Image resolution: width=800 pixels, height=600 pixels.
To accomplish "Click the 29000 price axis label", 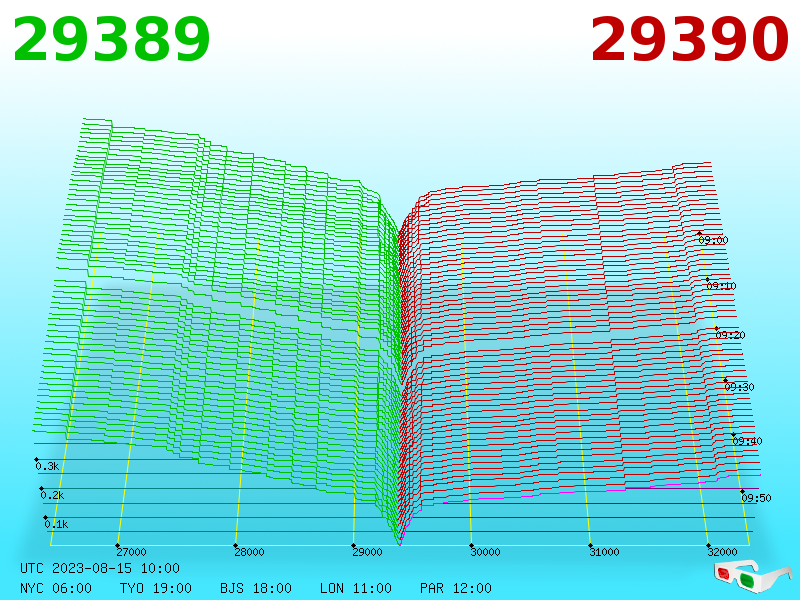I will coord(367,552).
